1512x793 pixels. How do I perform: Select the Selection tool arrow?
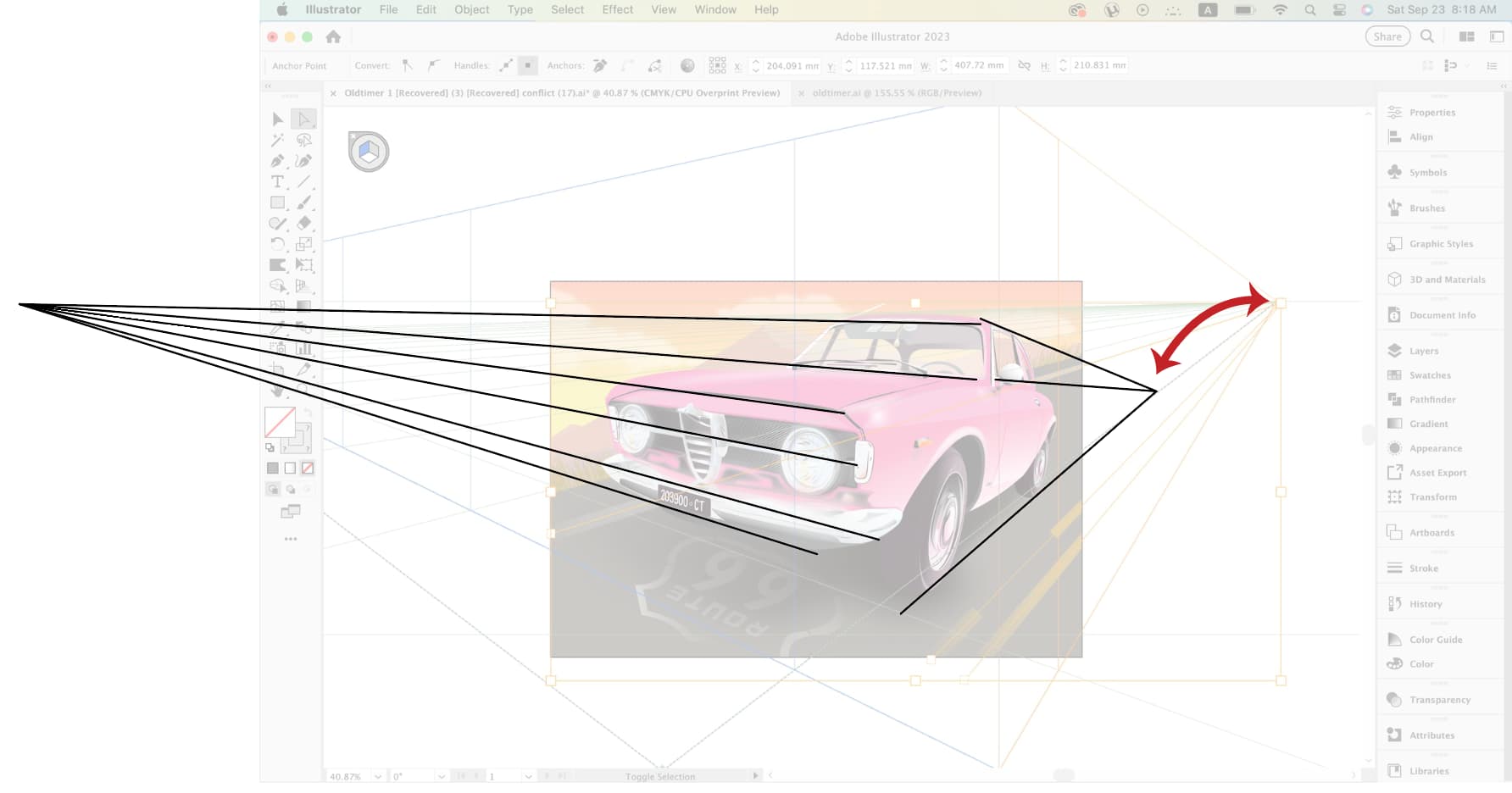[x=277, y=119]
